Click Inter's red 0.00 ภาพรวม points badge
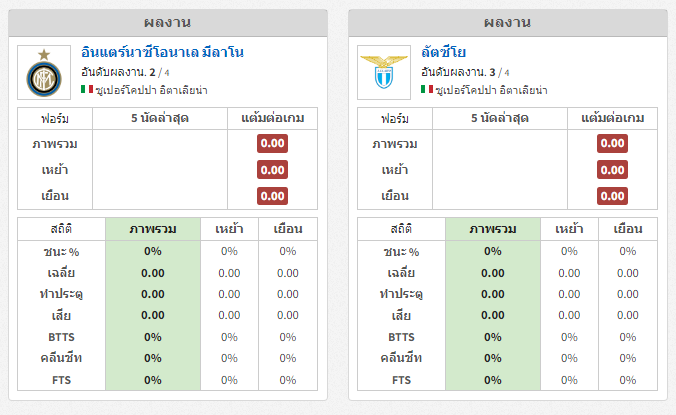Viewport: 676px width, 415px height. click(x=272, y=144)
